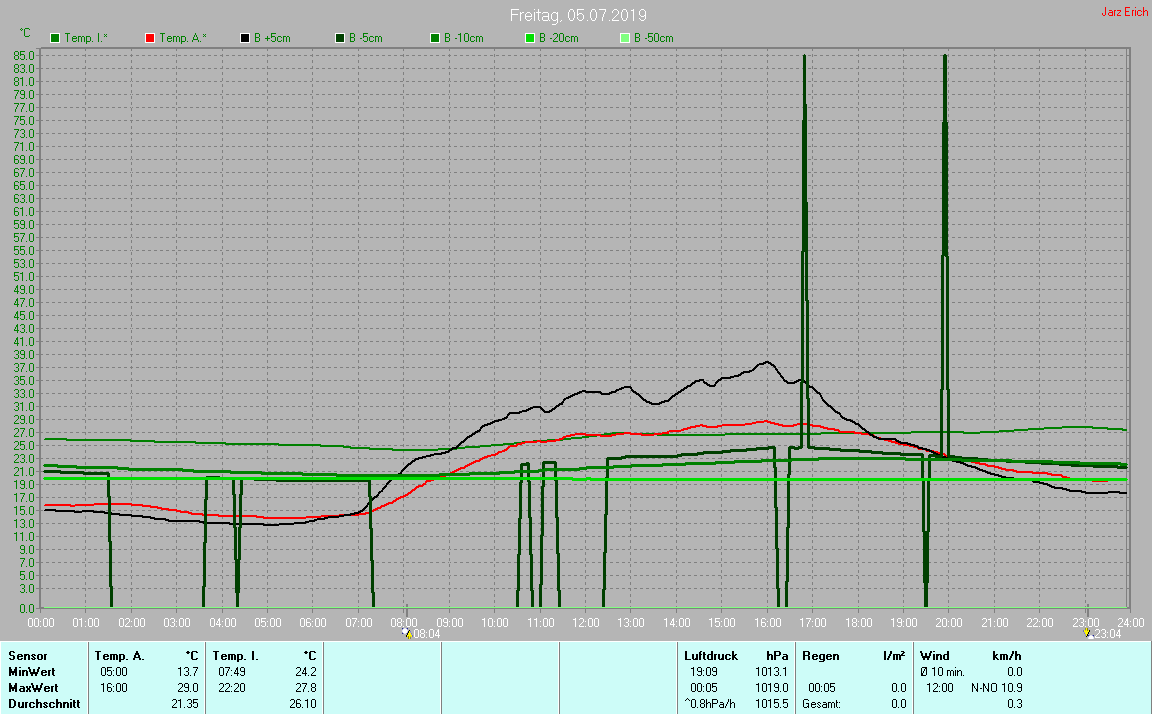
Task: Toggle the black B +5cm legend marker
Action: [x=244, y=38]
